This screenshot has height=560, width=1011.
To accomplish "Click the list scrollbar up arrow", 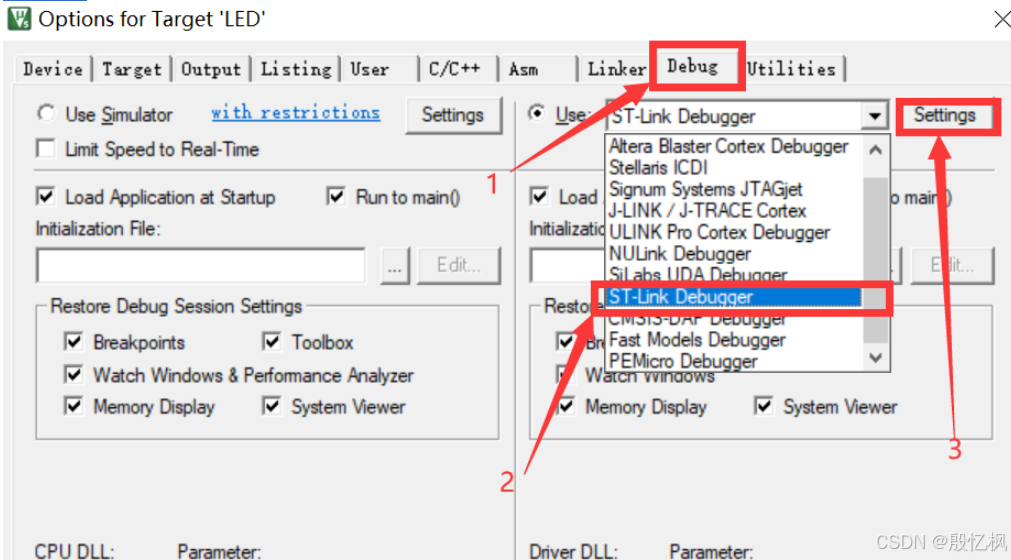I will point(875,150).
